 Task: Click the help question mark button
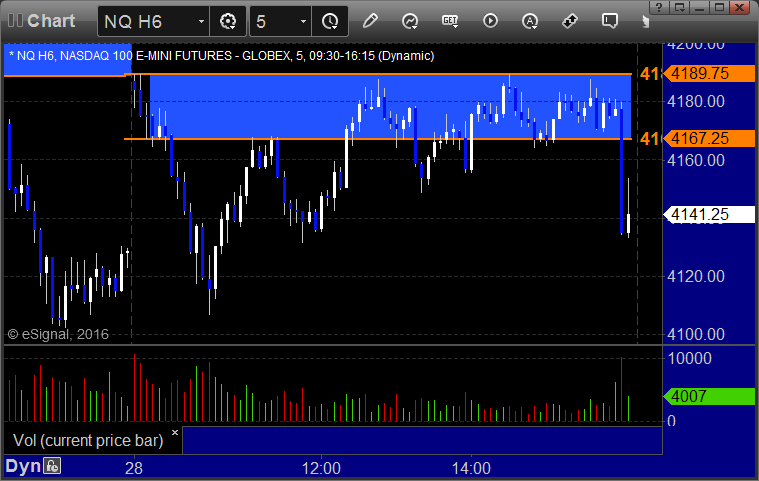pyautogui.click(x=659, y=7)
